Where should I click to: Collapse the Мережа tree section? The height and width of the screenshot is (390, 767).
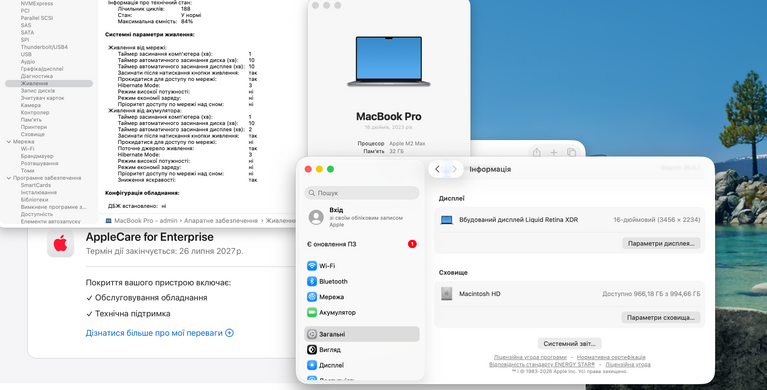click(x=9, y=141)
